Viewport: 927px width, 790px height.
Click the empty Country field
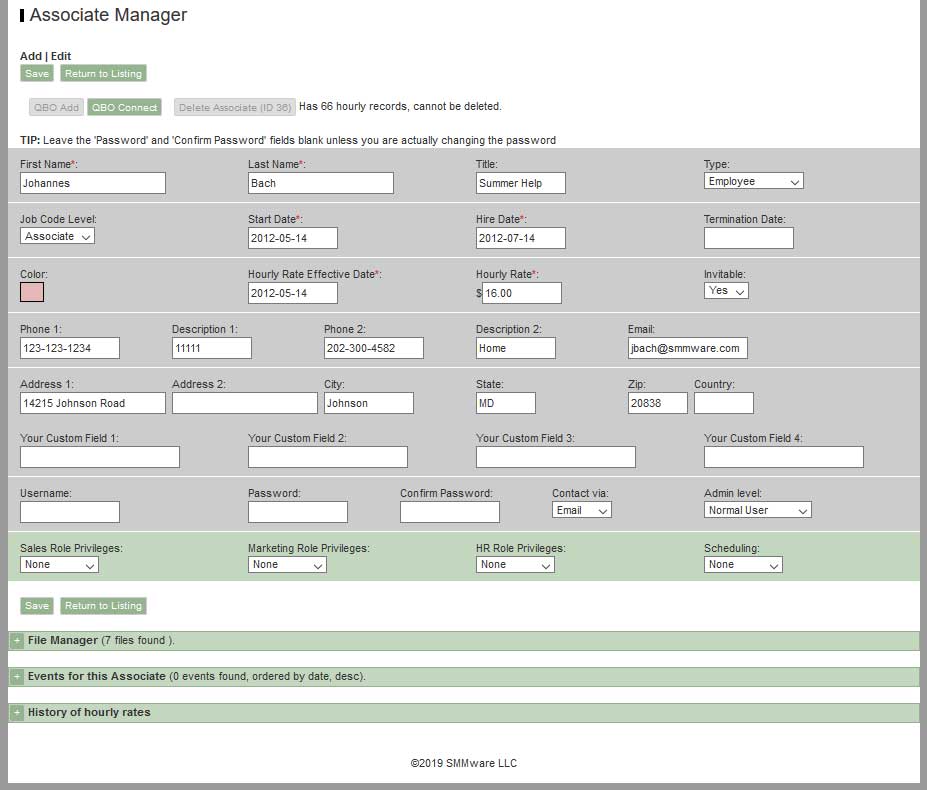(724, 403)
